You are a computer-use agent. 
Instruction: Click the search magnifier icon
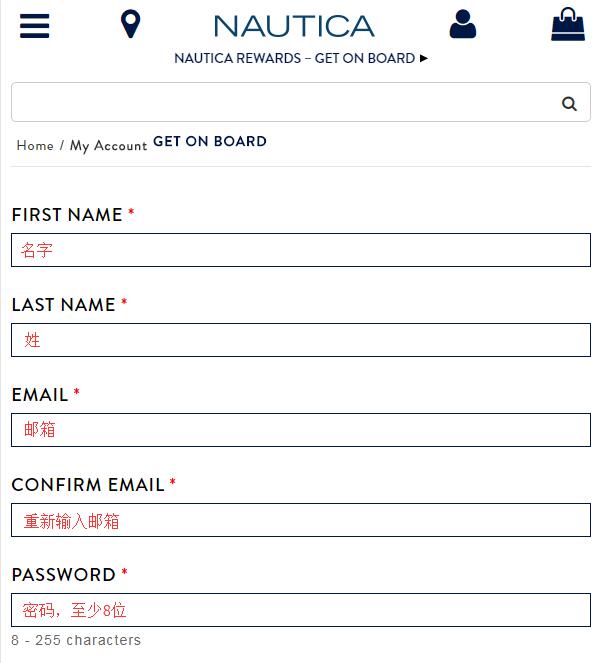[569, 103]
